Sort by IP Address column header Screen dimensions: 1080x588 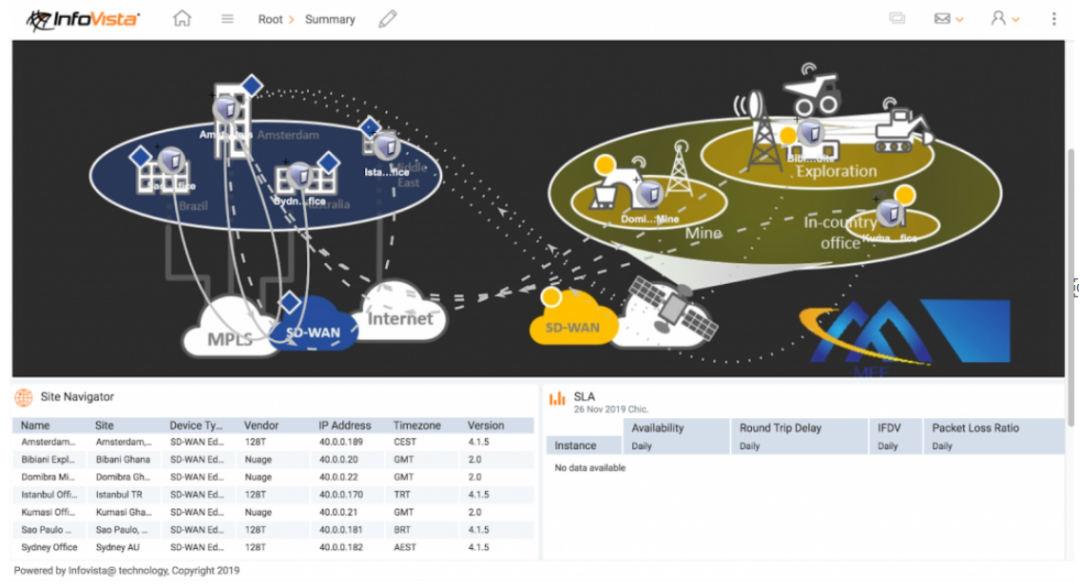point(344,426)
